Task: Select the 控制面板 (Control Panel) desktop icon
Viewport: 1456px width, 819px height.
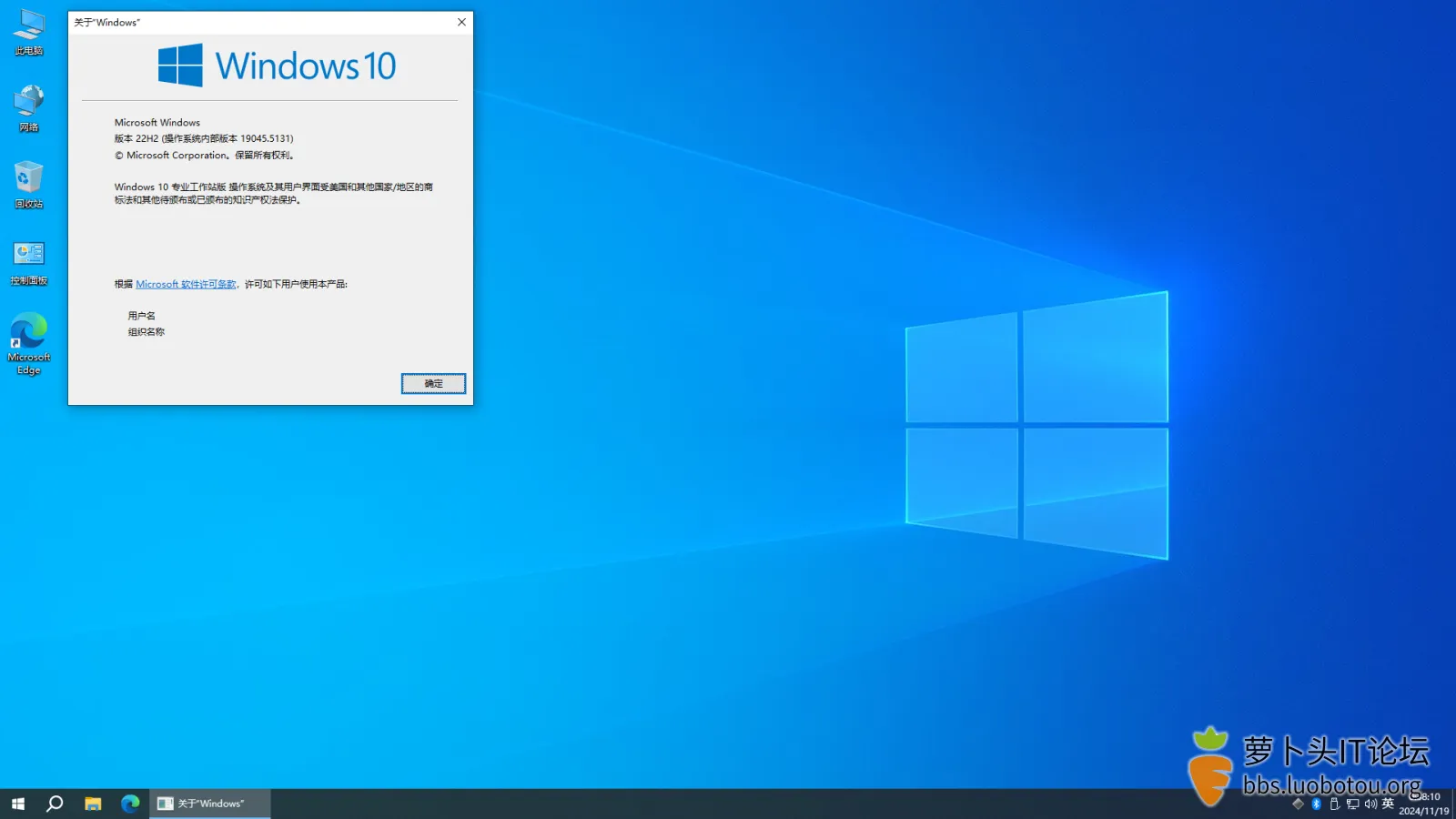Action: click(x=28, y=263)
